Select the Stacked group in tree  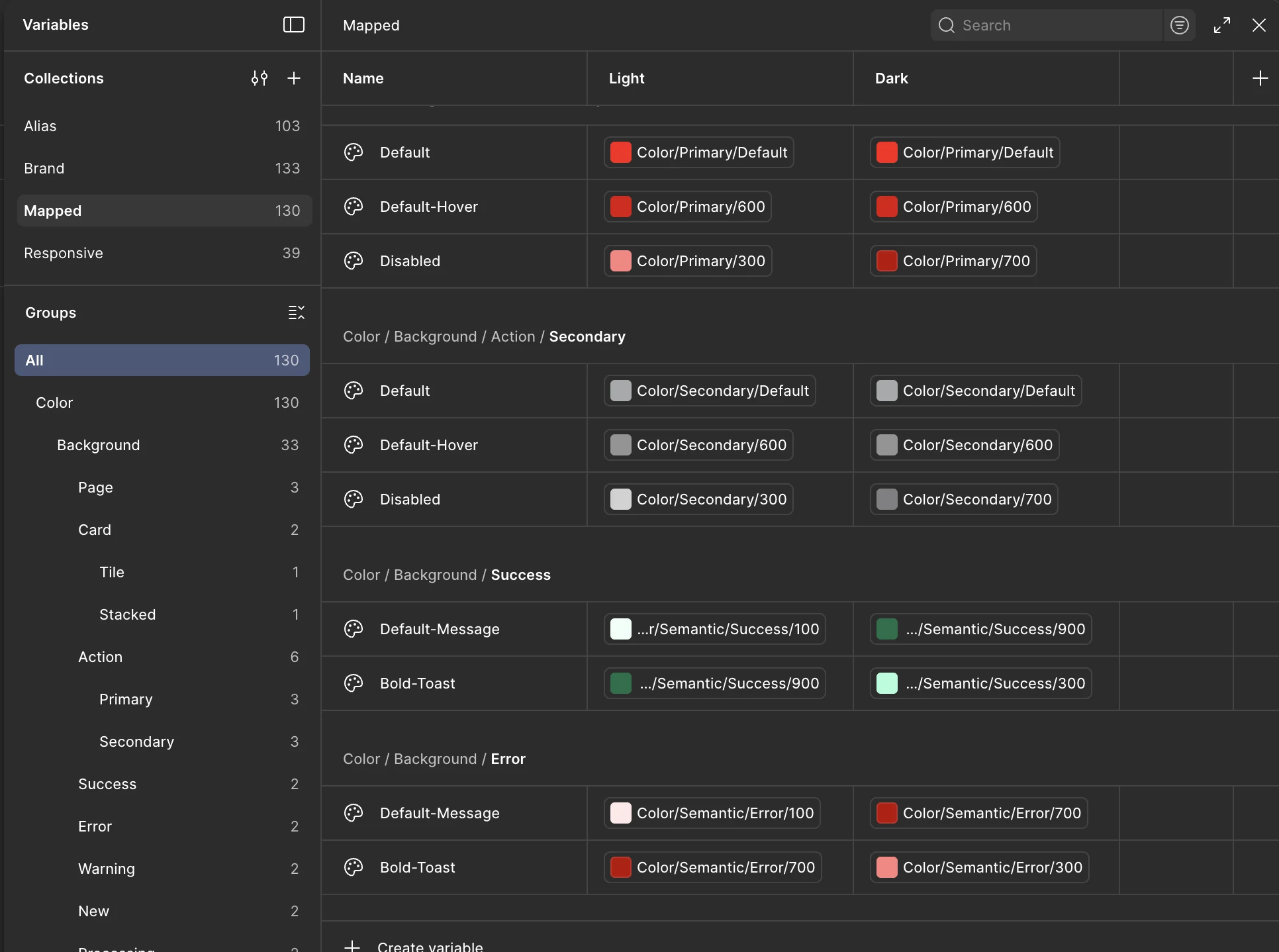point(162,614)
